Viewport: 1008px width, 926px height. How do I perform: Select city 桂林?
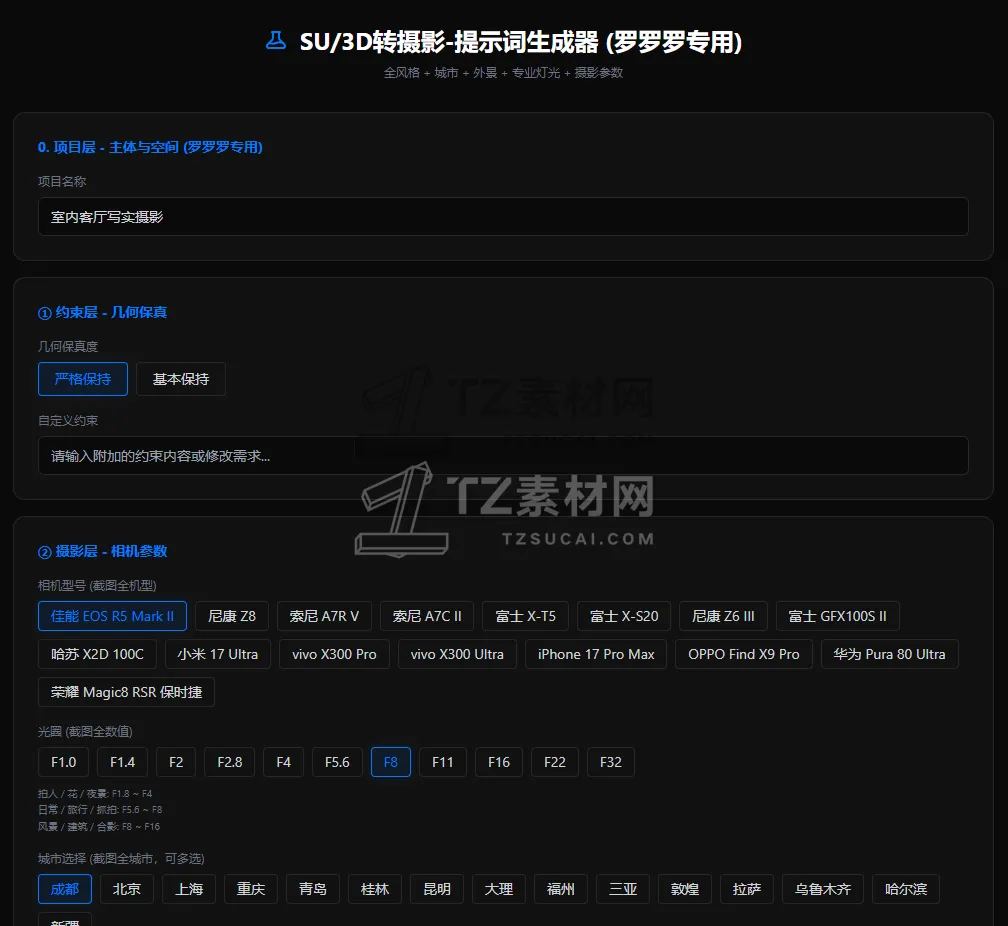click(x=375, y=889)
